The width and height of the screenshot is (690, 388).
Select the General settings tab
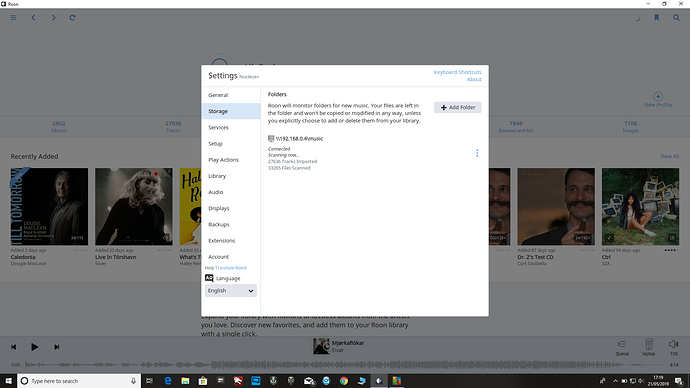pos(231,95)
